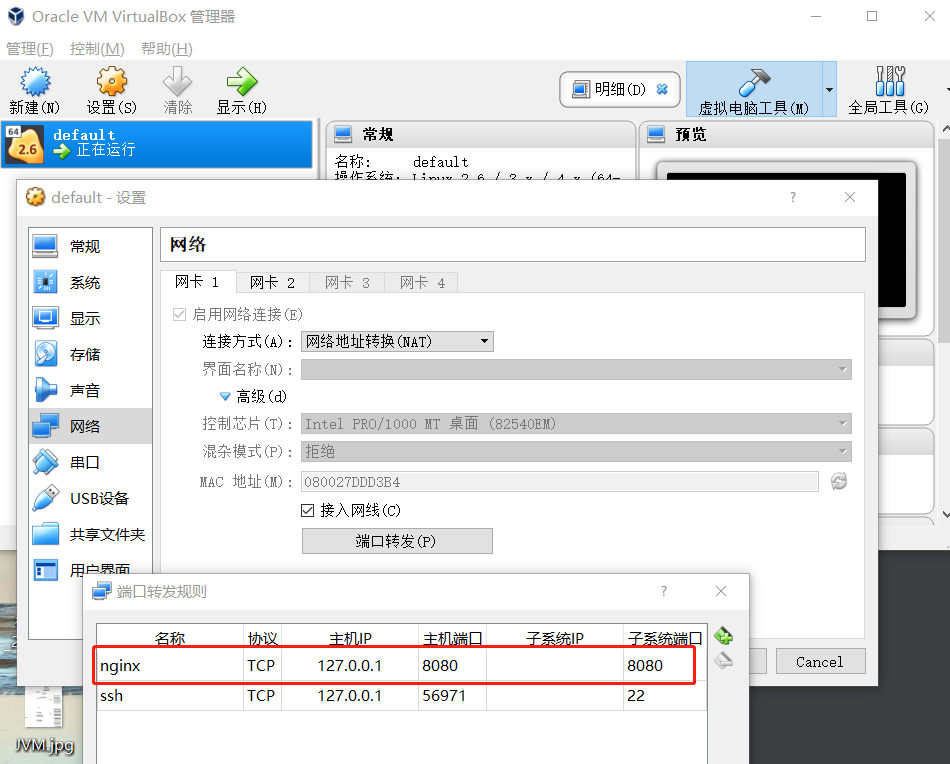Open Attached to (连接方式) NAT dropdown
Screen dimensions: 950x764
397,342
